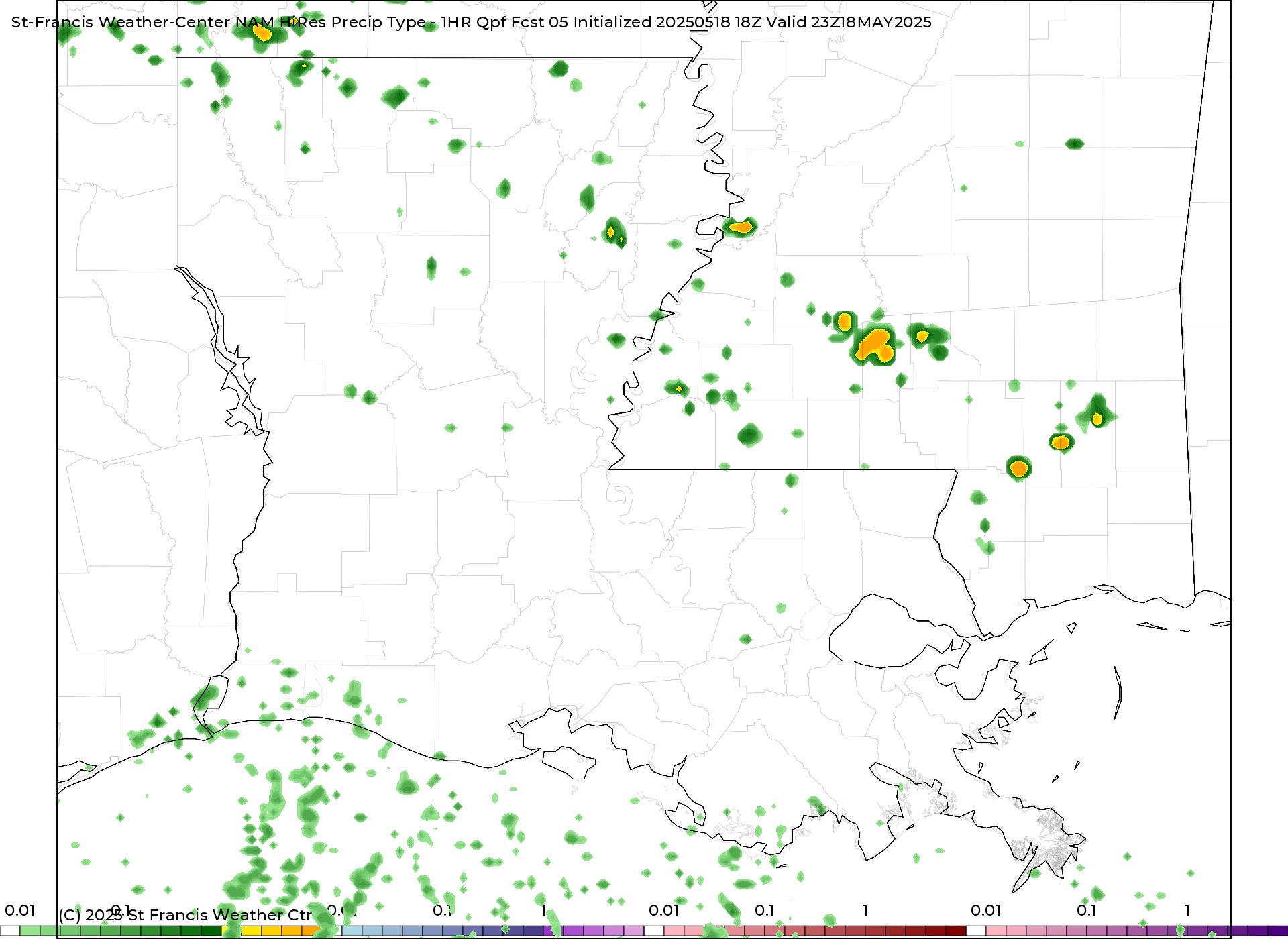Screen dimensions: 1288x939
Task: Select the light blue first swatch of the blue scale
Action: [x=352, y=931]
